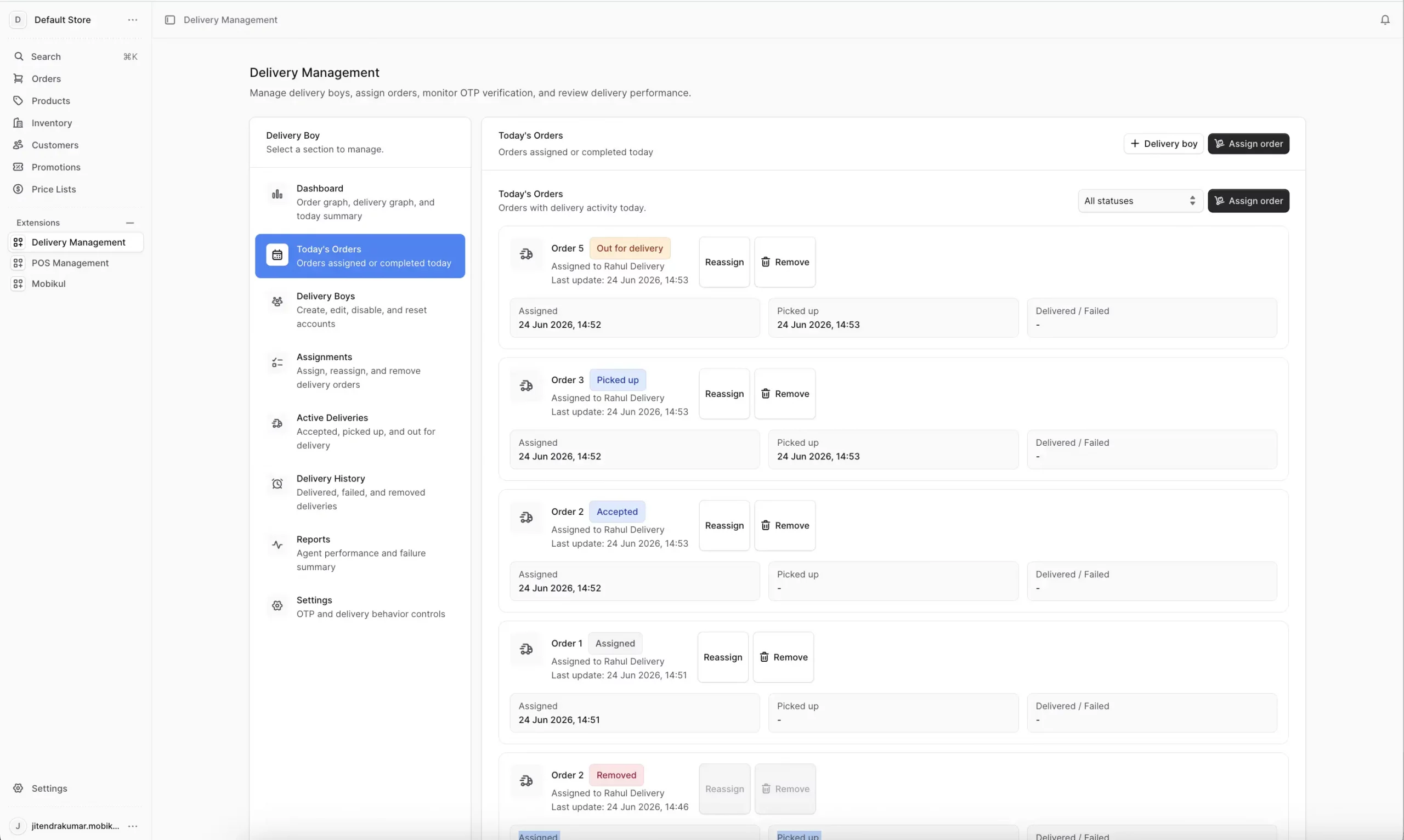Screen dimensions: 1404x840
Task: Click the Active Deliveries scooter icon
Action: coord(277,424)
